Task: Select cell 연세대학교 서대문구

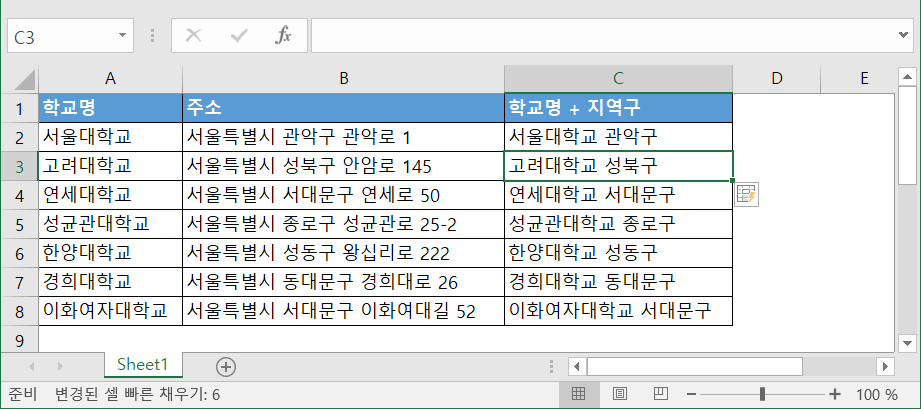Action: click(x=619, y=195)
